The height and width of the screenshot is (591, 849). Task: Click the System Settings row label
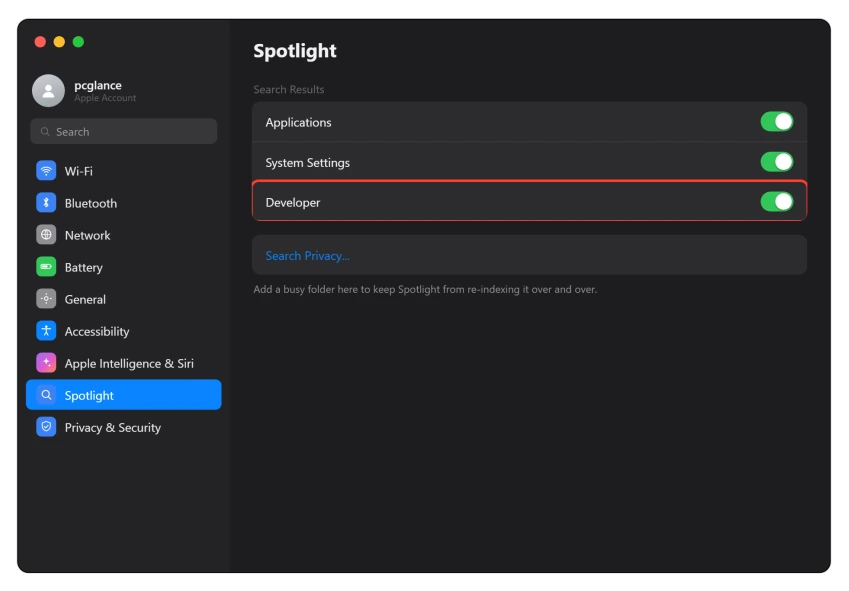point(308,163)
